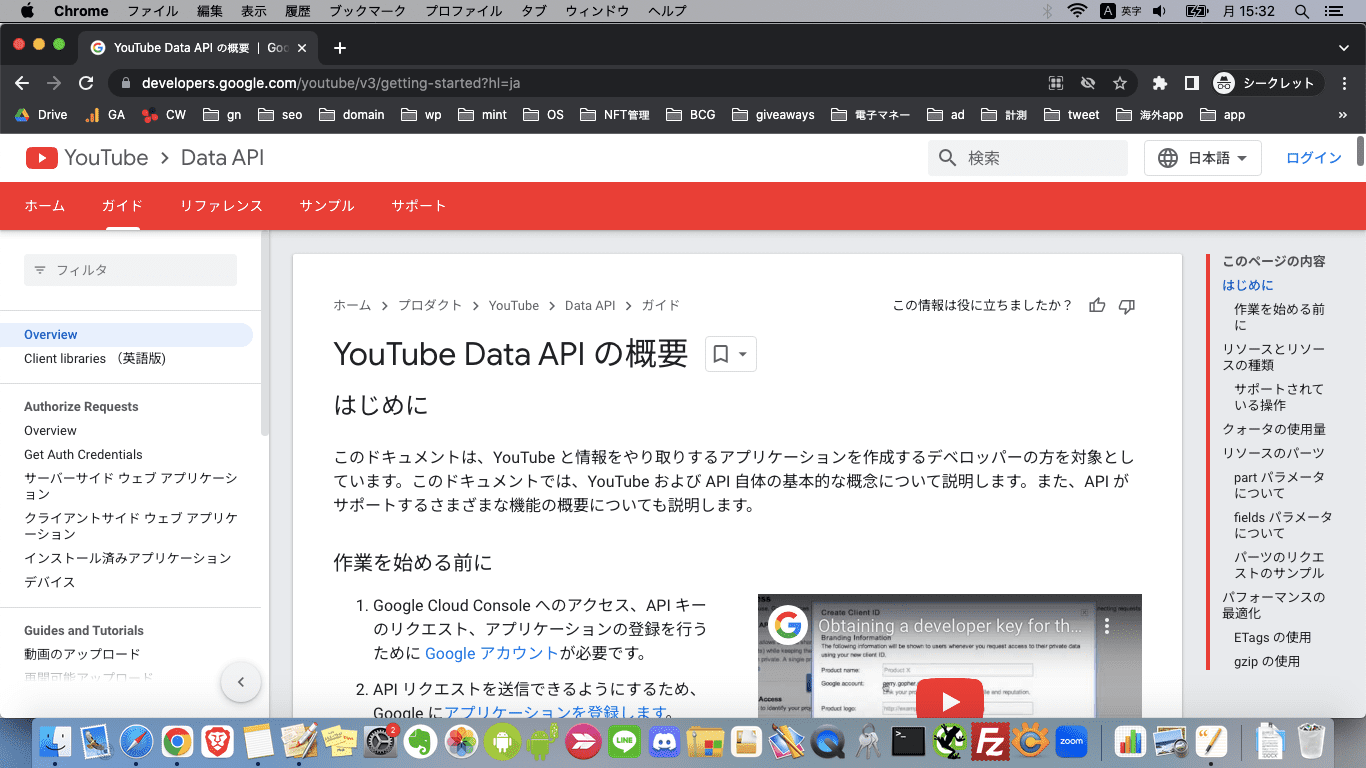
Task: Open FileZilla from the Dock
Action: point(990,741)
